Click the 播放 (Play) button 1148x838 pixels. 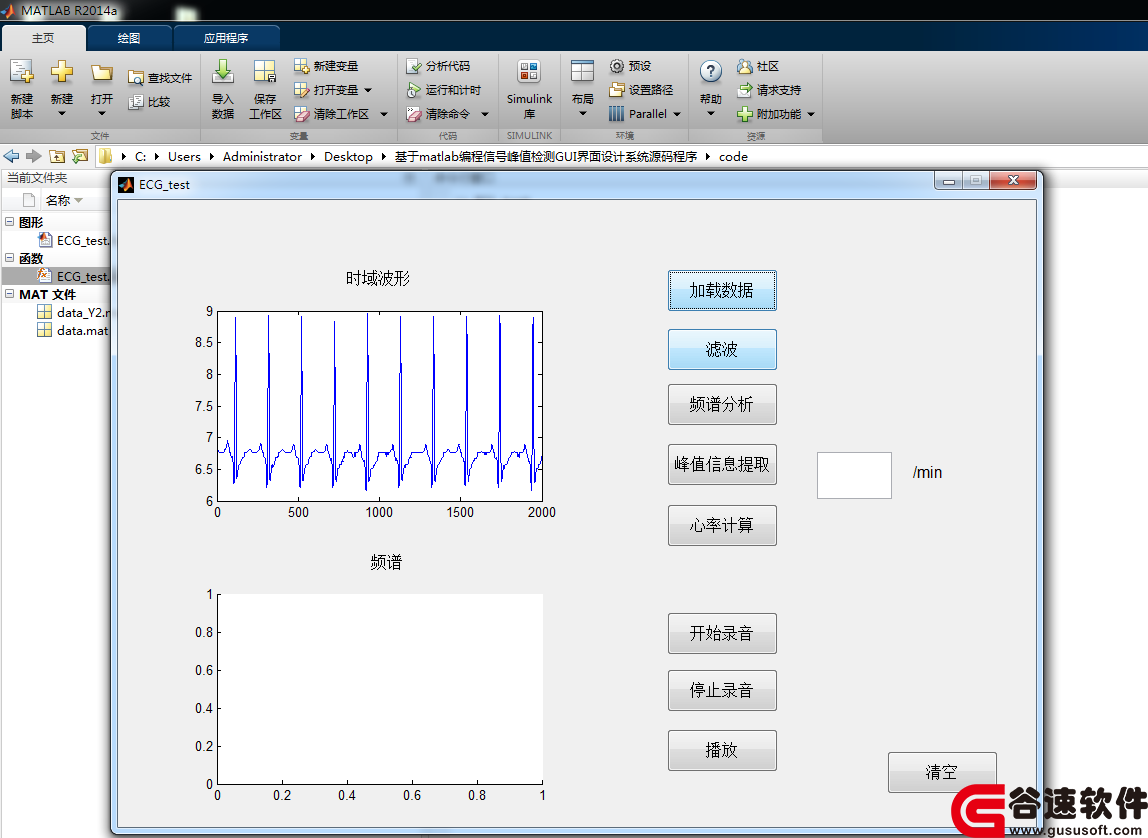point(722,750)
